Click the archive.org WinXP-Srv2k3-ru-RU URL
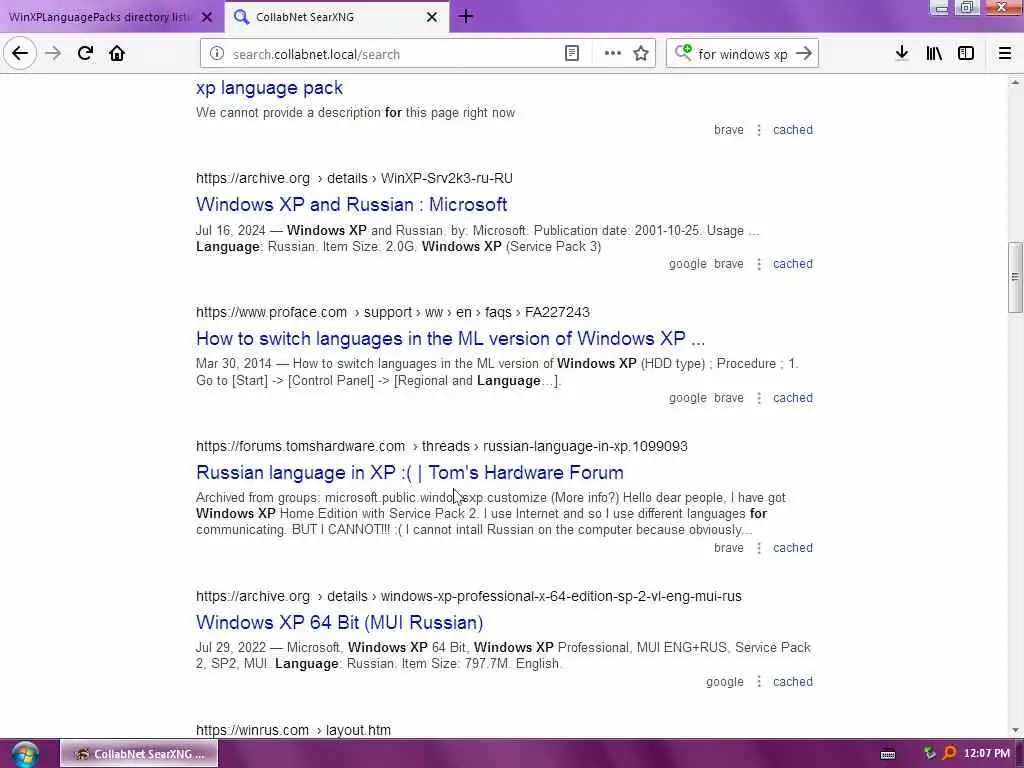 354,178
